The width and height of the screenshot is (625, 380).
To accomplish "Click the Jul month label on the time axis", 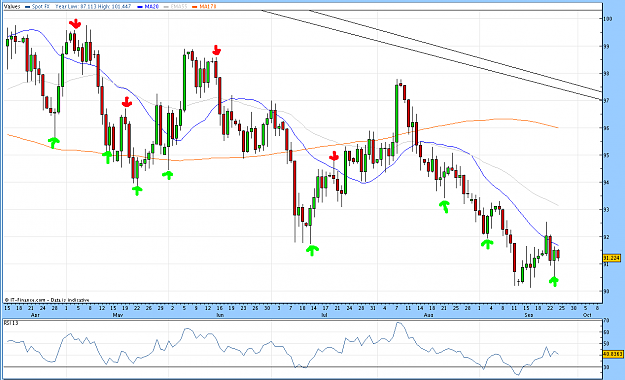I will pyautogui.click(x=324, y=315).
